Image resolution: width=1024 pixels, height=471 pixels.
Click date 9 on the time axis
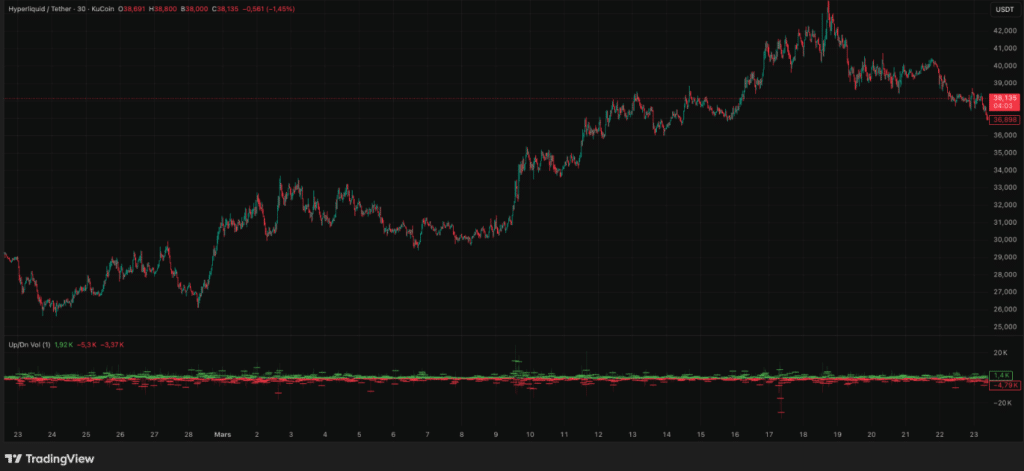click(496, 435)
